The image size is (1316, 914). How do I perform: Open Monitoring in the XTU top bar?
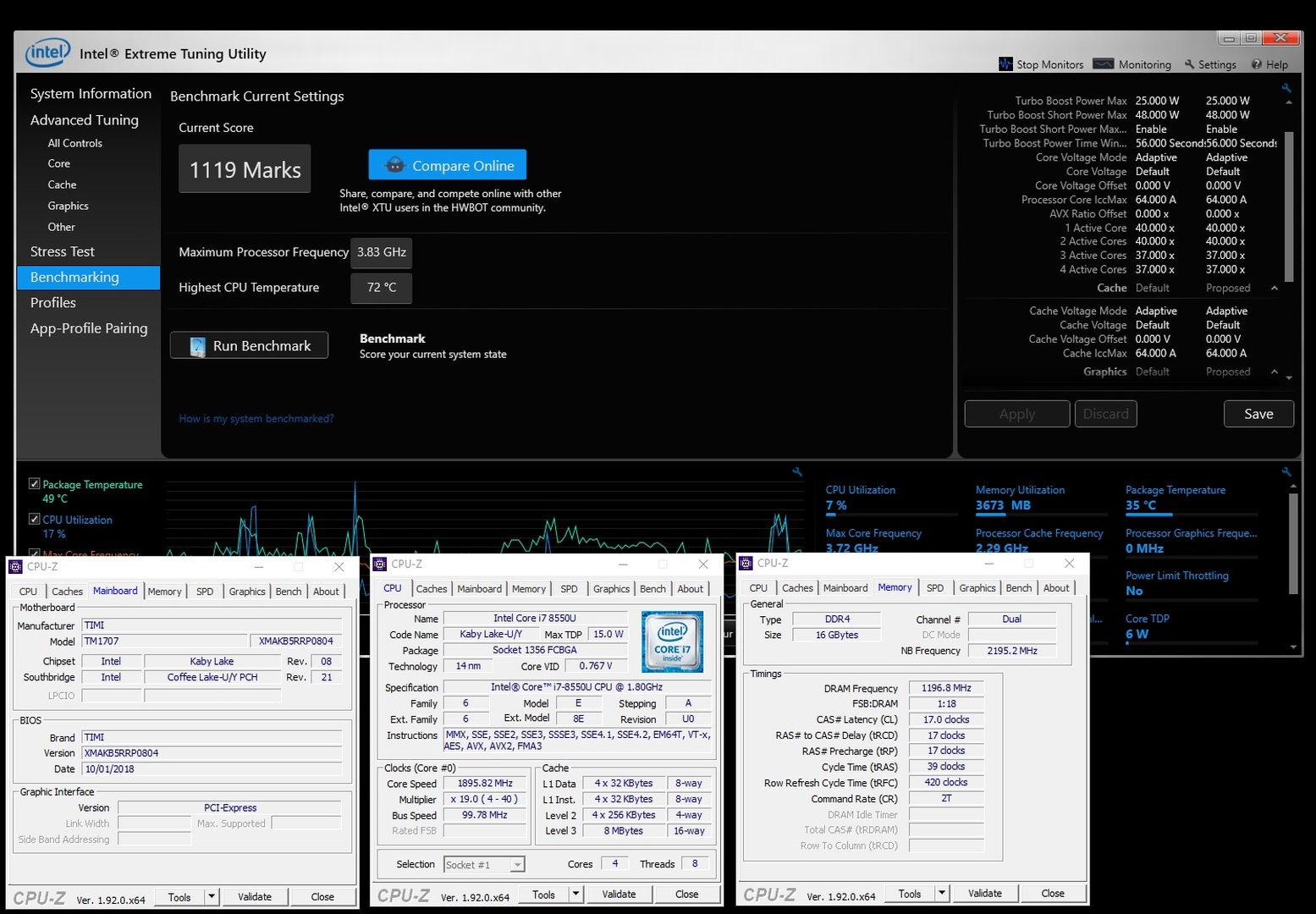(1132, 64)
